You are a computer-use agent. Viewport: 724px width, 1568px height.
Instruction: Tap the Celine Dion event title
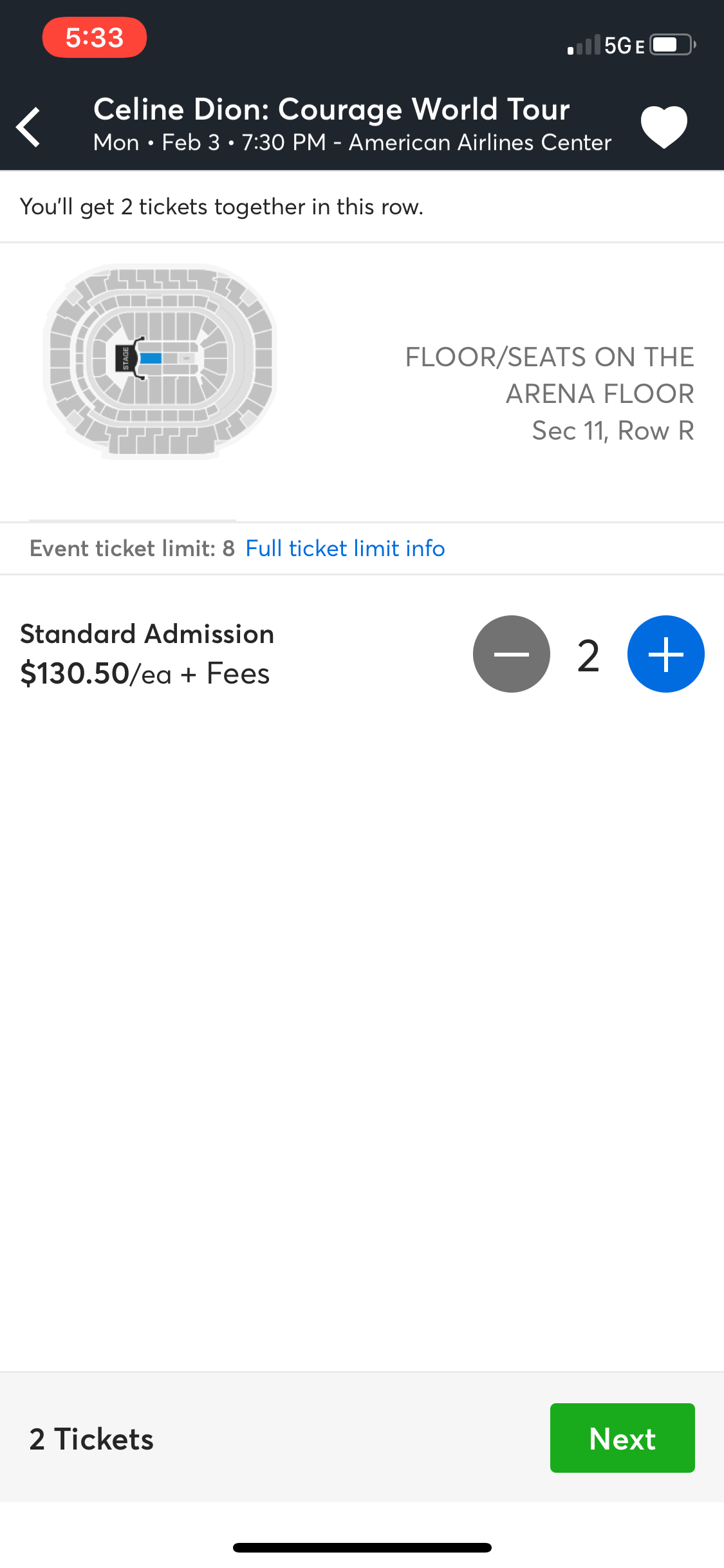(x=331, y=109)
